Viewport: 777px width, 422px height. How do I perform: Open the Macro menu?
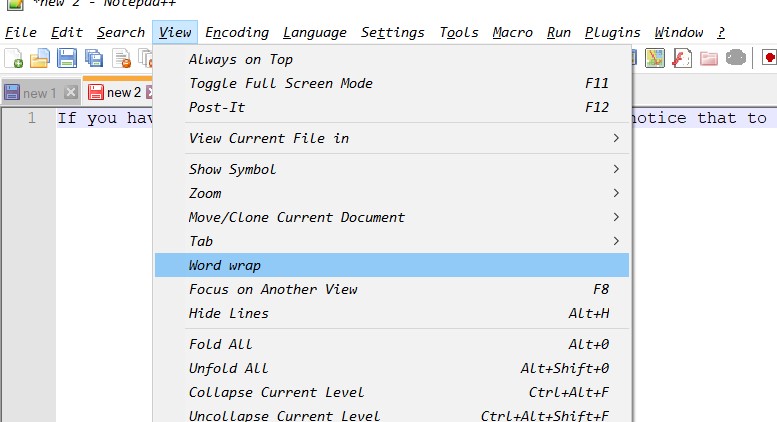[x=512, y=33]
